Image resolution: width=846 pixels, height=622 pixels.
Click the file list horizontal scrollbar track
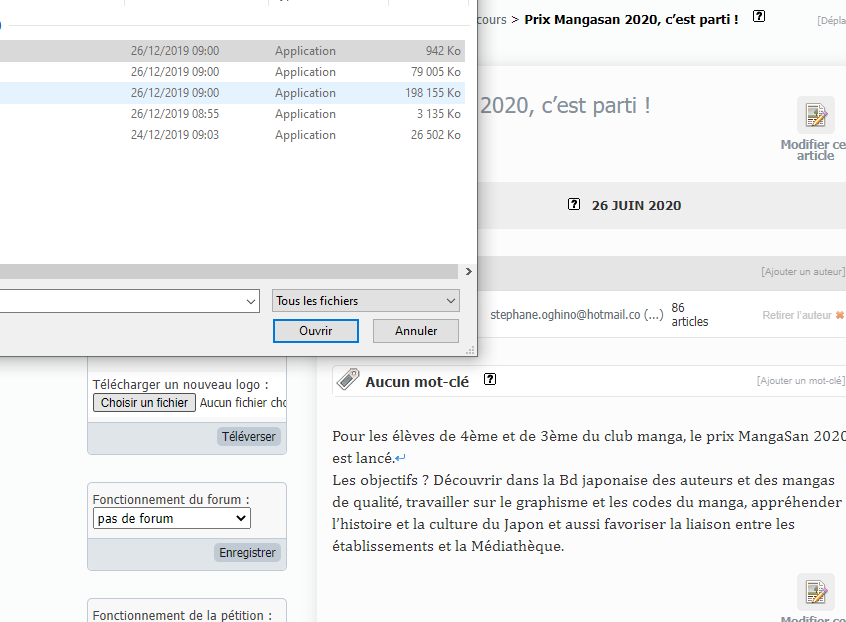pyautogui.click(x=230, y=271)
